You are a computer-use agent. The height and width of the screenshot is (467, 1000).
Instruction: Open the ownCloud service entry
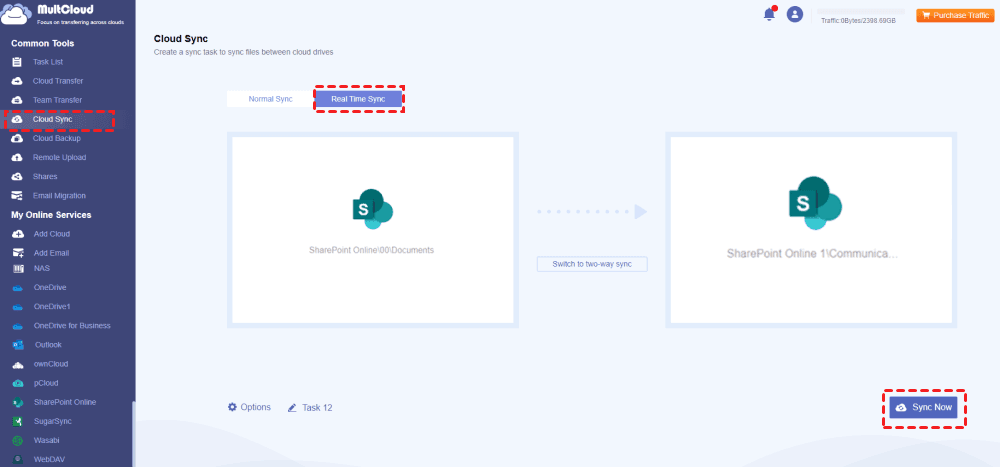point(51,364)
